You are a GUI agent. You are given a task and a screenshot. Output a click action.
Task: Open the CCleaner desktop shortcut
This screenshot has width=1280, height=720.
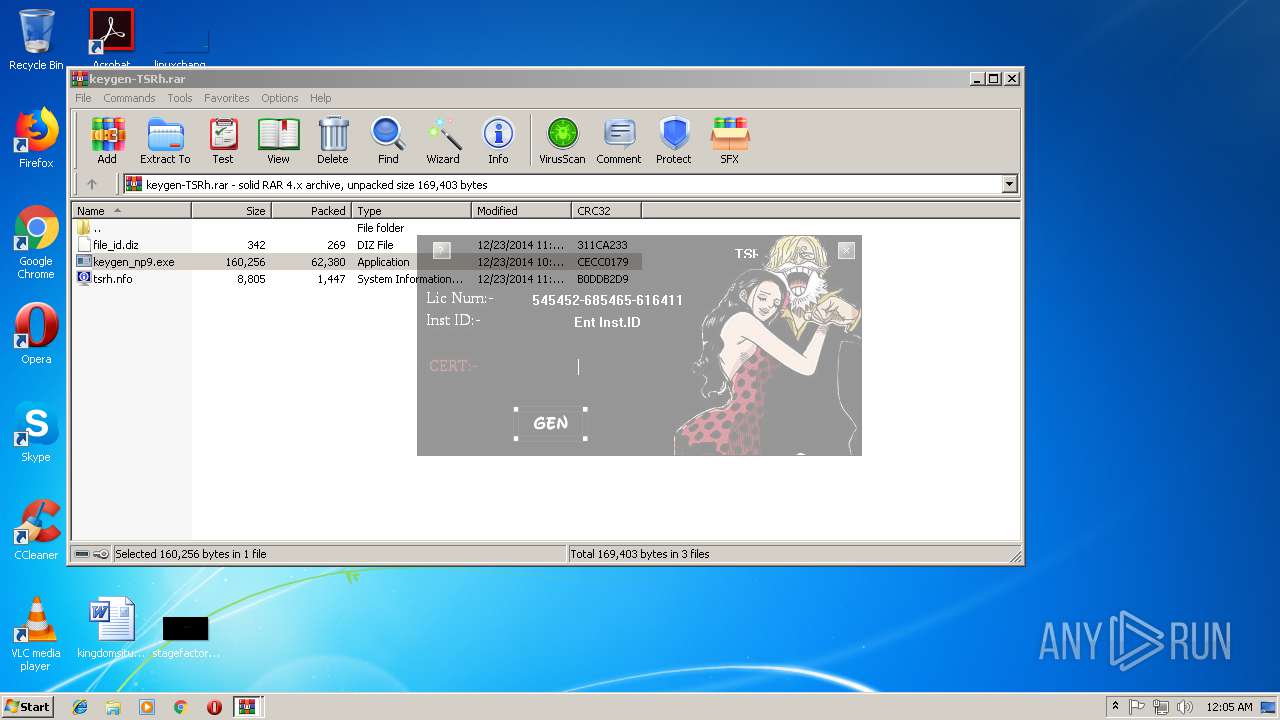click(36, 529)
